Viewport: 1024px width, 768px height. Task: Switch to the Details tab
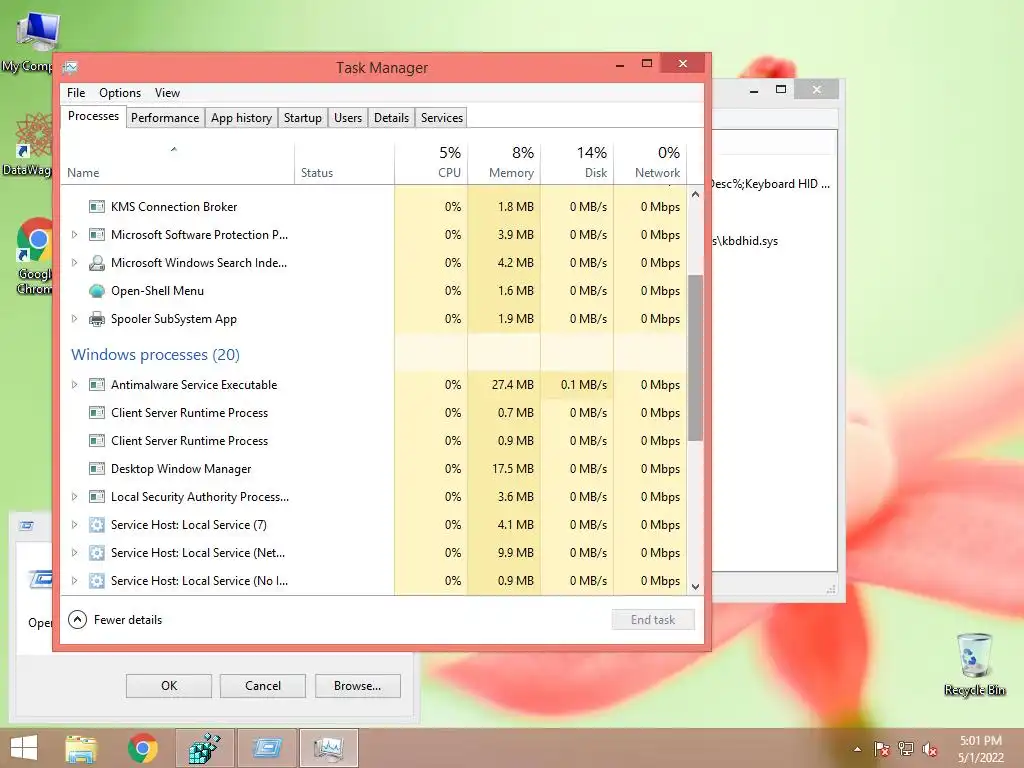(x=391, y=118)
